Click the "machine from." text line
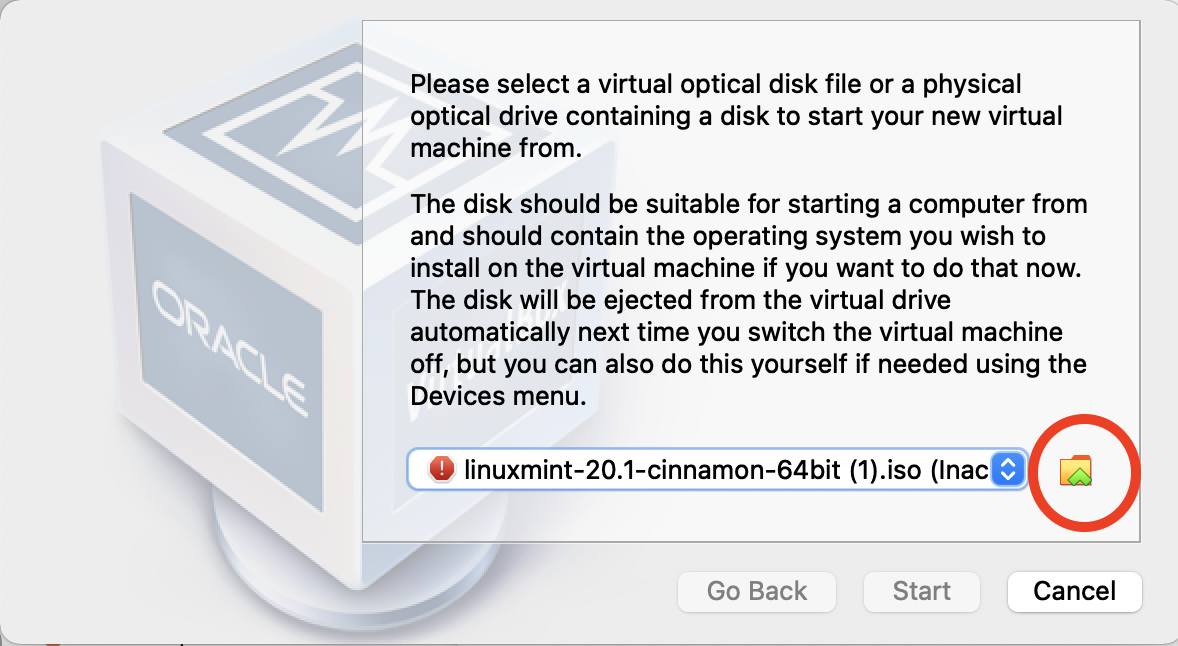 (x=495, y=149)
